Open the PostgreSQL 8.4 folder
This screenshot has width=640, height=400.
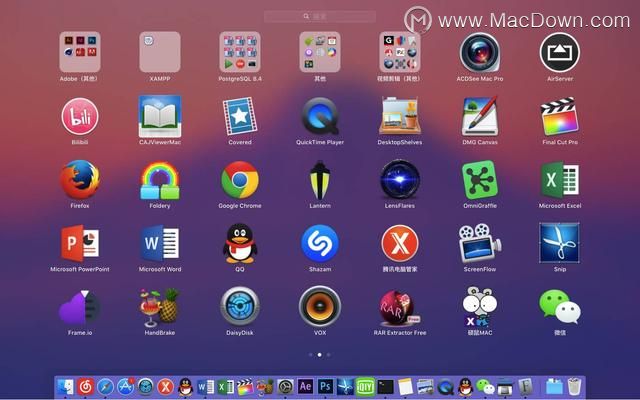240,52
